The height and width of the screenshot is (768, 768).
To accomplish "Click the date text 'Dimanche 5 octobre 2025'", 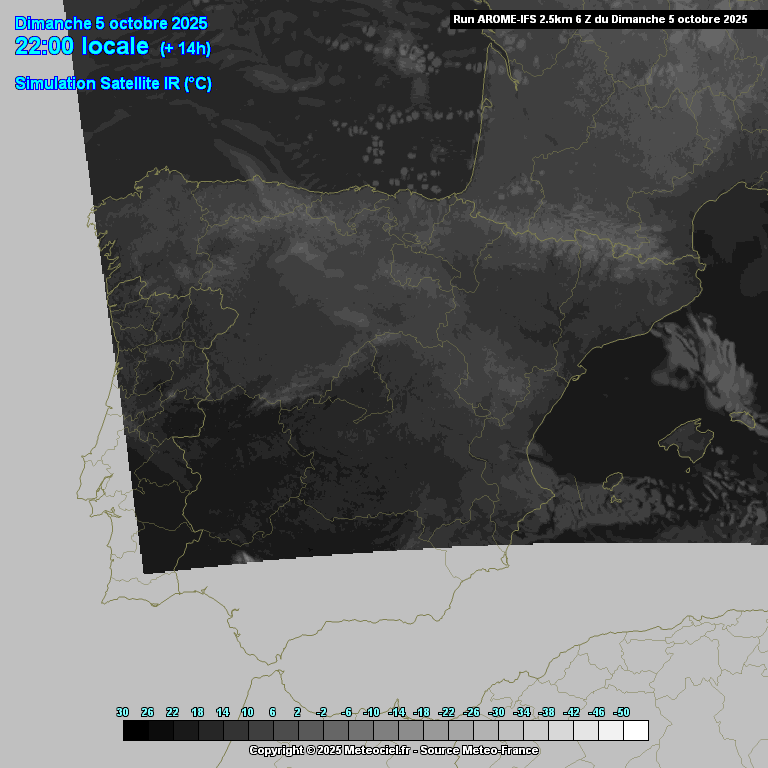I will (x=111, y=23).
